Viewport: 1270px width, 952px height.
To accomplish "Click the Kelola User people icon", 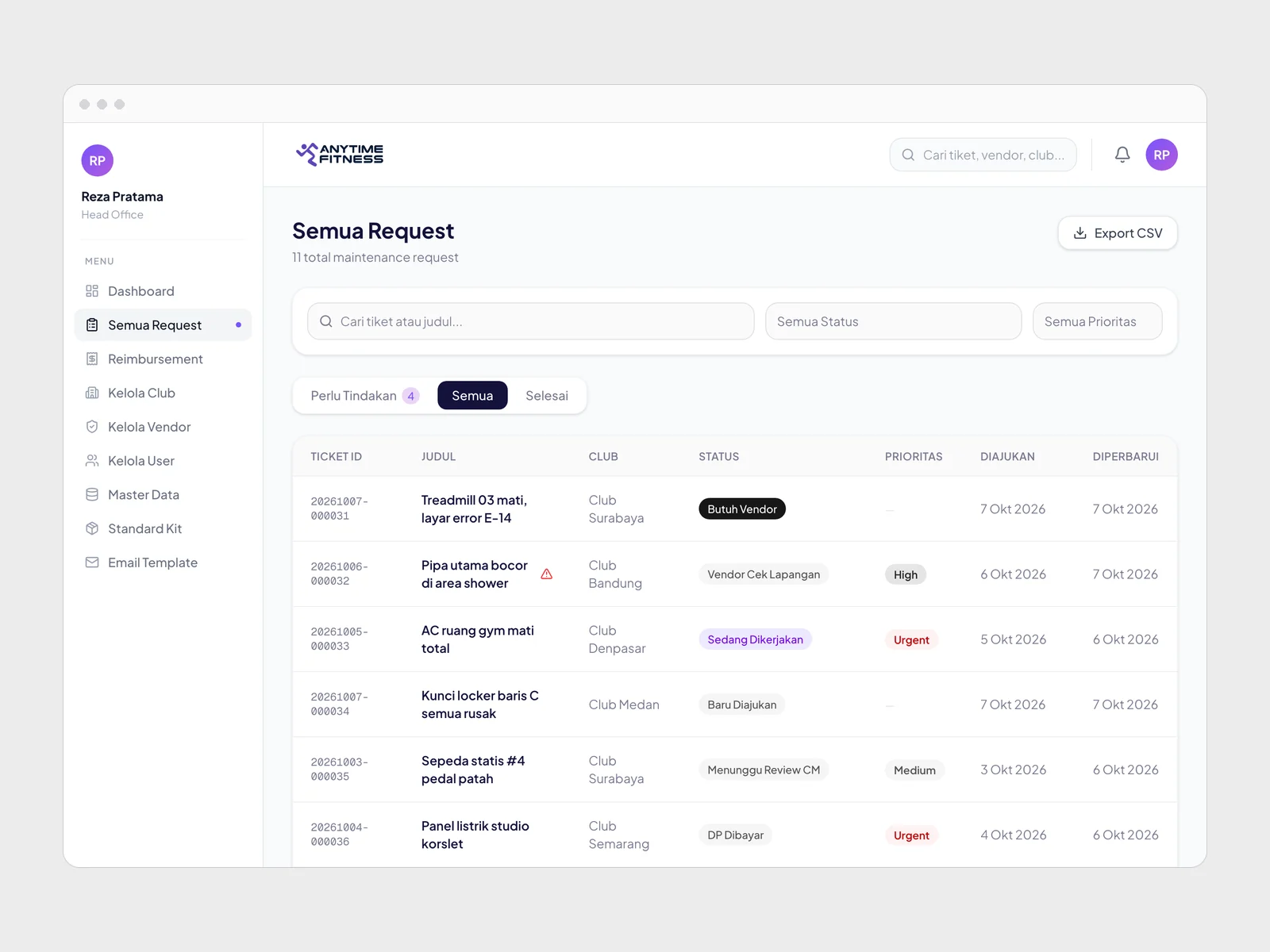I will point(92,461).
